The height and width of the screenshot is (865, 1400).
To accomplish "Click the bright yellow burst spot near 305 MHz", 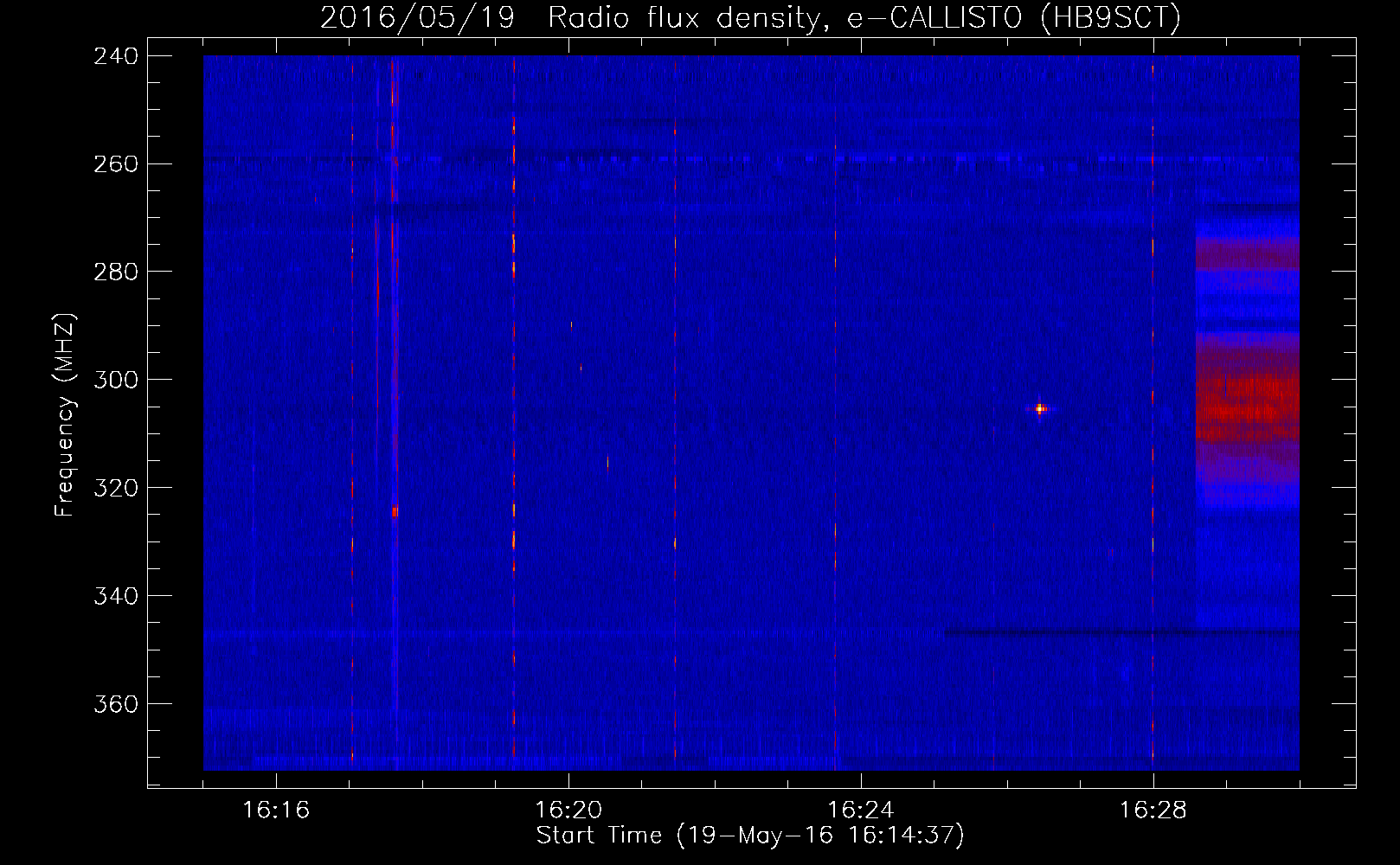I will (x=1040, y=409).
